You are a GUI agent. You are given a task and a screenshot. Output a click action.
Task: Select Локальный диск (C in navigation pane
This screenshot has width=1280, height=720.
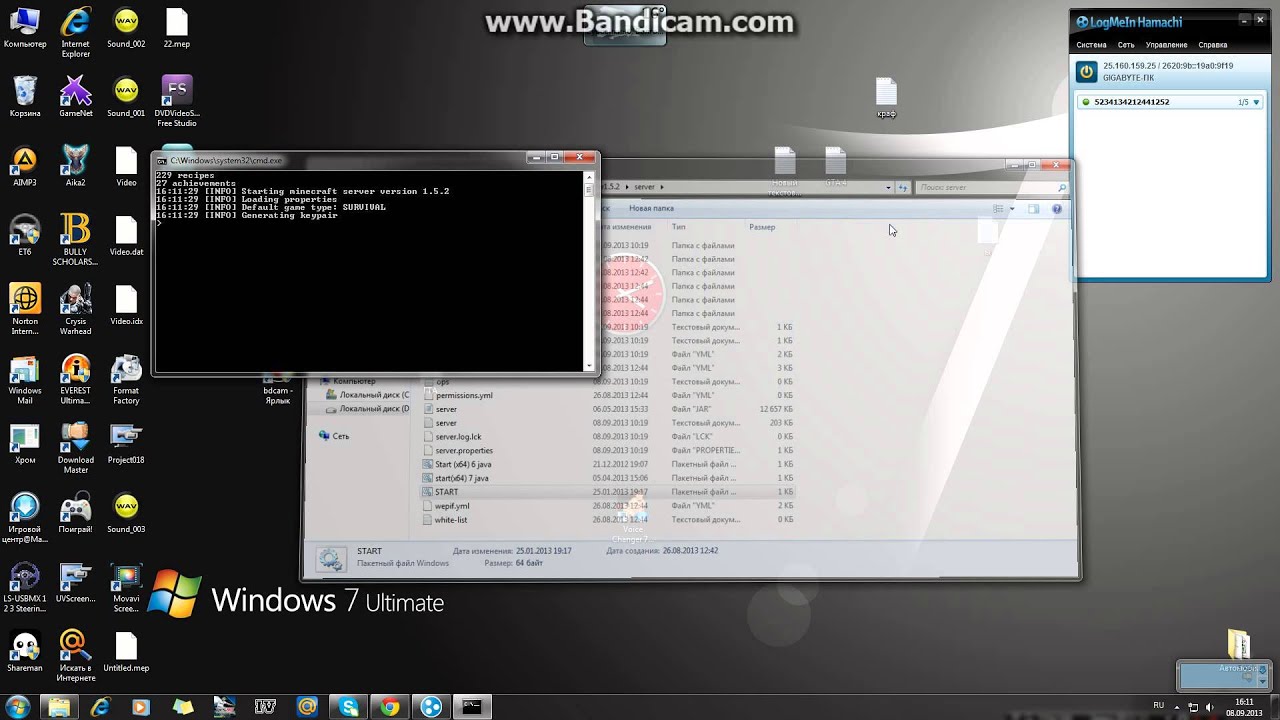(x=368, y=395)
